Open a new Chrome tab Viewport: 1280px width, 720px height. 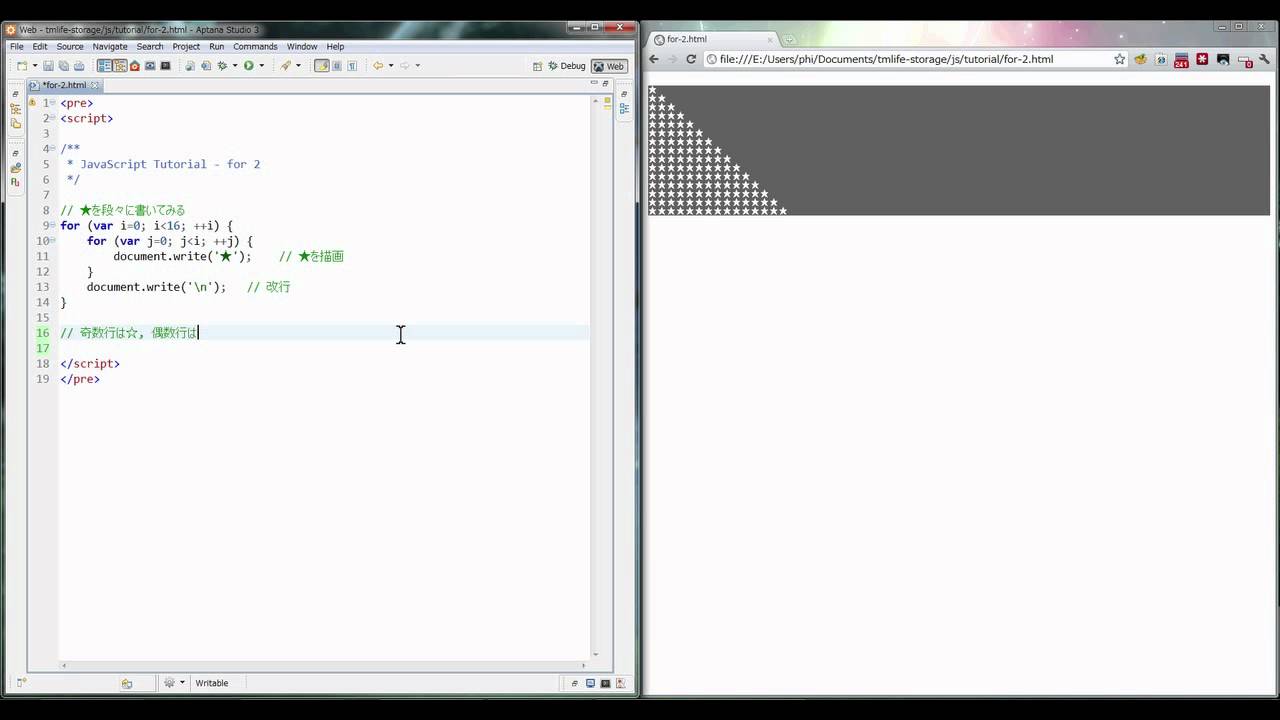point(789,40)
